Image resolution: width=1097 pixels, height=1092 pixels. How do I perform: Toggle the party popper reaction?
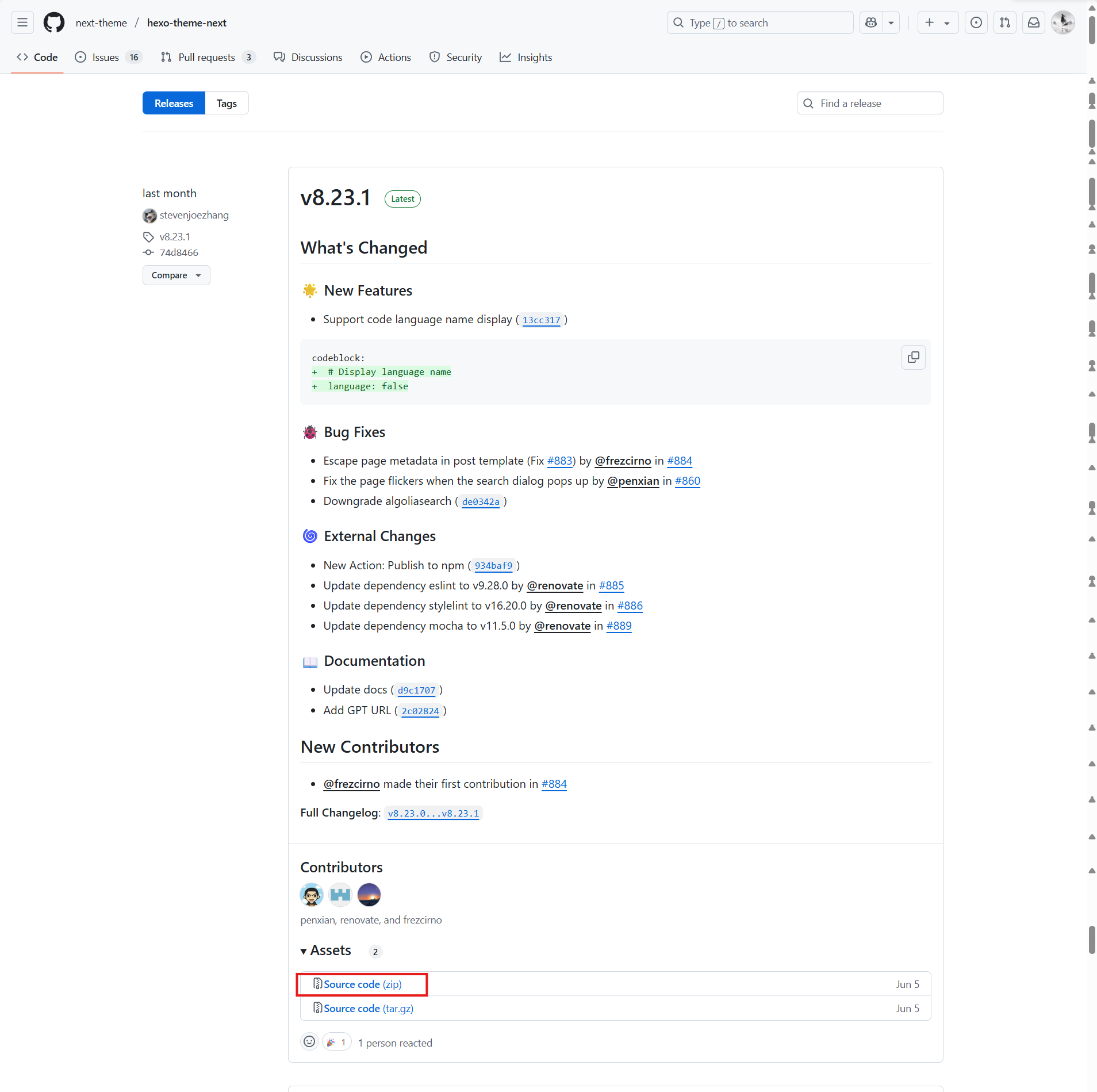pos(337,1042)
